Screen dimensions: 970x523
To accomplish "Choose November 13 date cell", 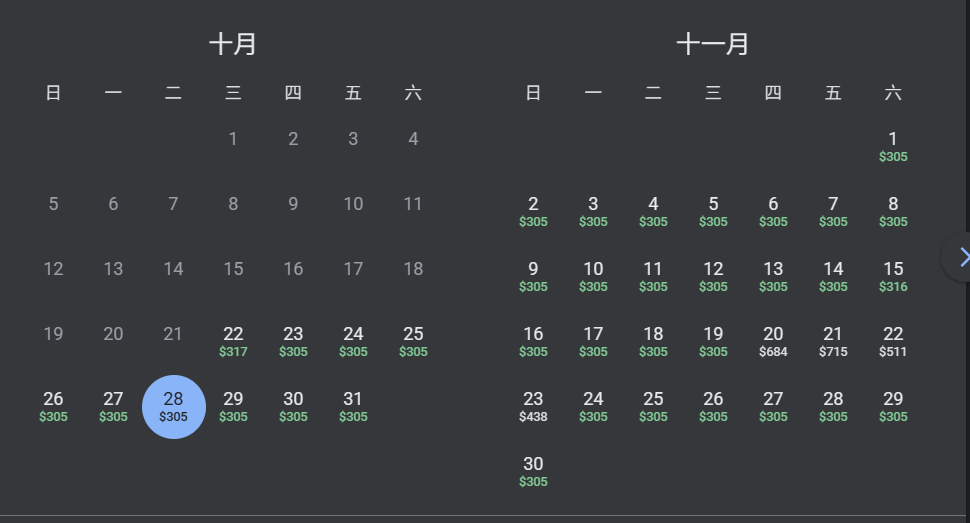I will pyautogui.click(x=773, y=277).
